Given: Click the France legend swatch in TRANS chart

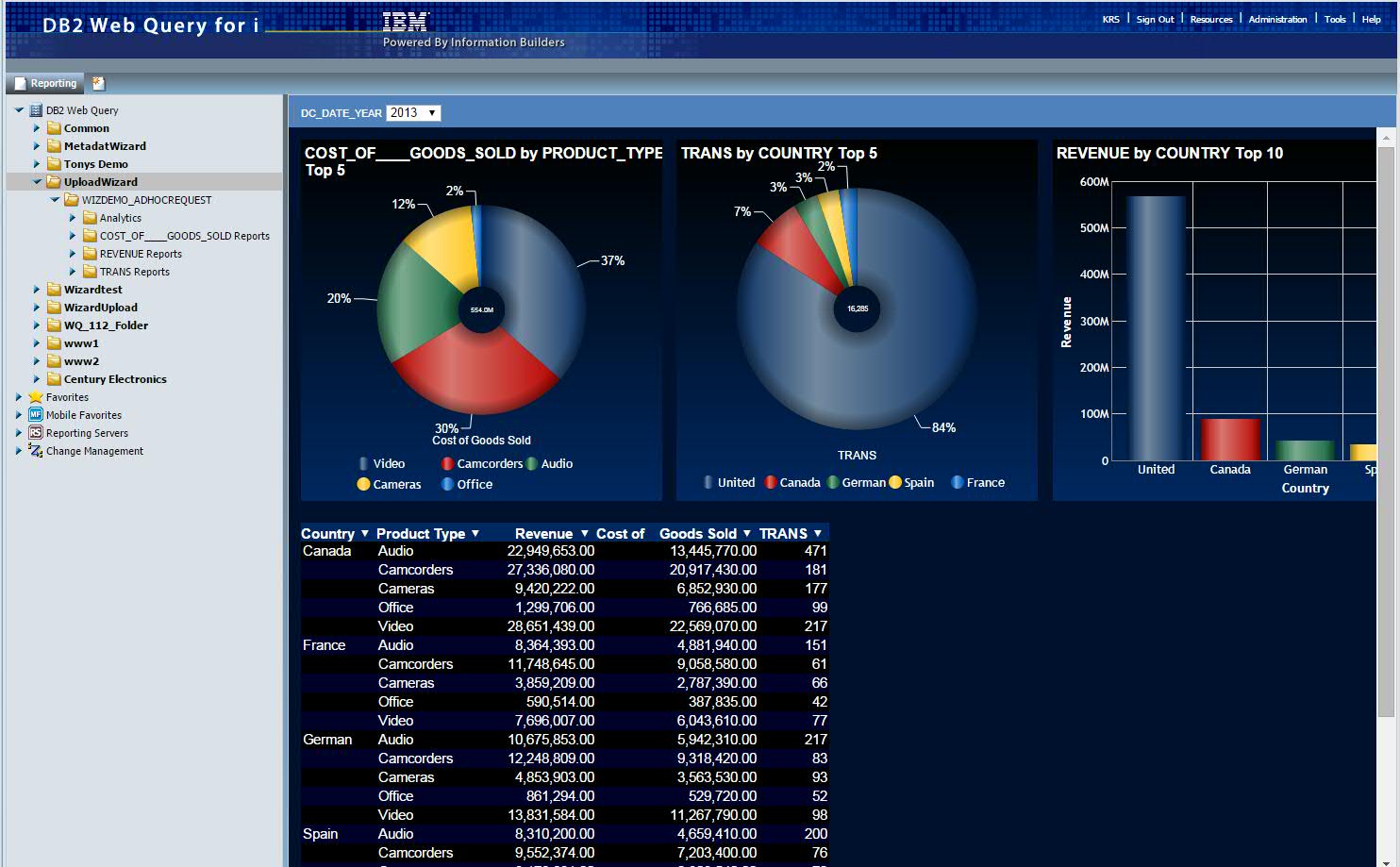Looking at the screenshot, I should coord(958,483).
